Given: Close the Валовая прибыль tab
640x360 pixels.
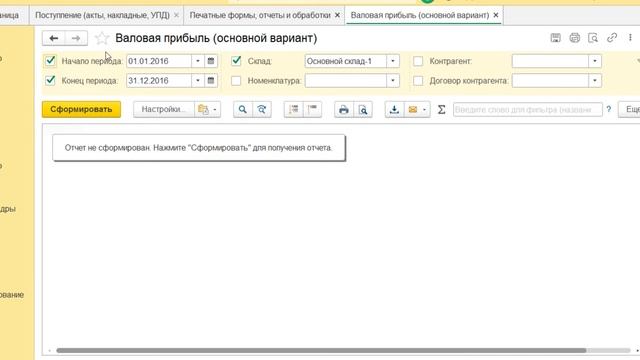Looking at the screenshot, I should click(496, 15).
